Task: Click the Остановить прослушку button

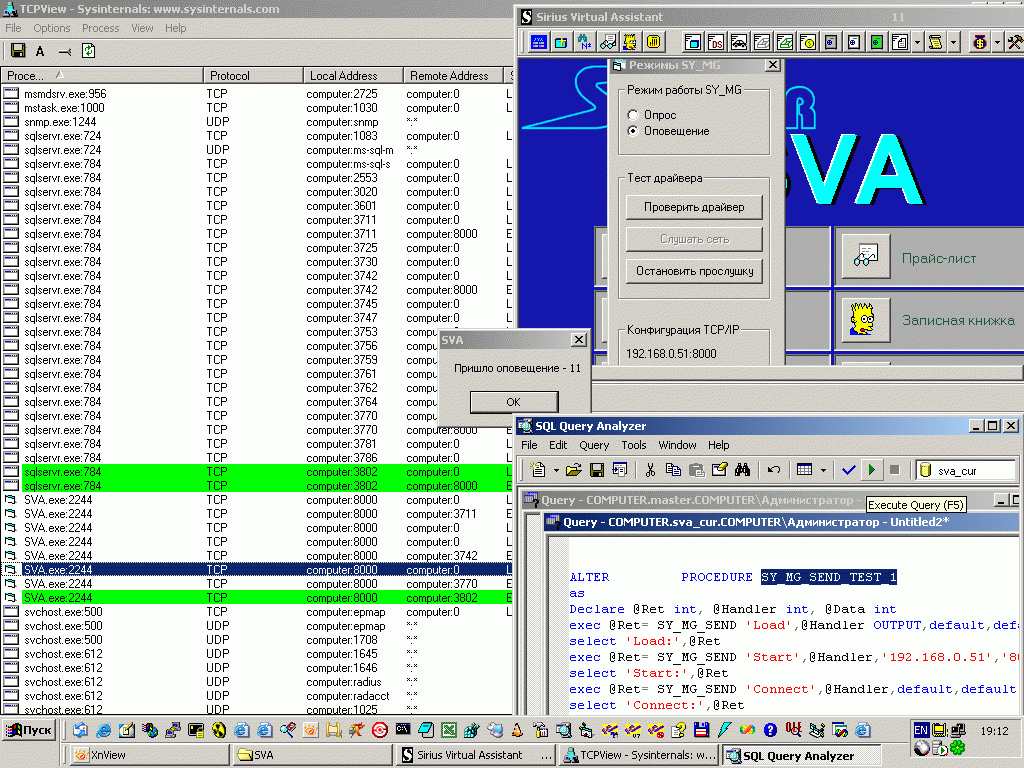Action: 694,271
